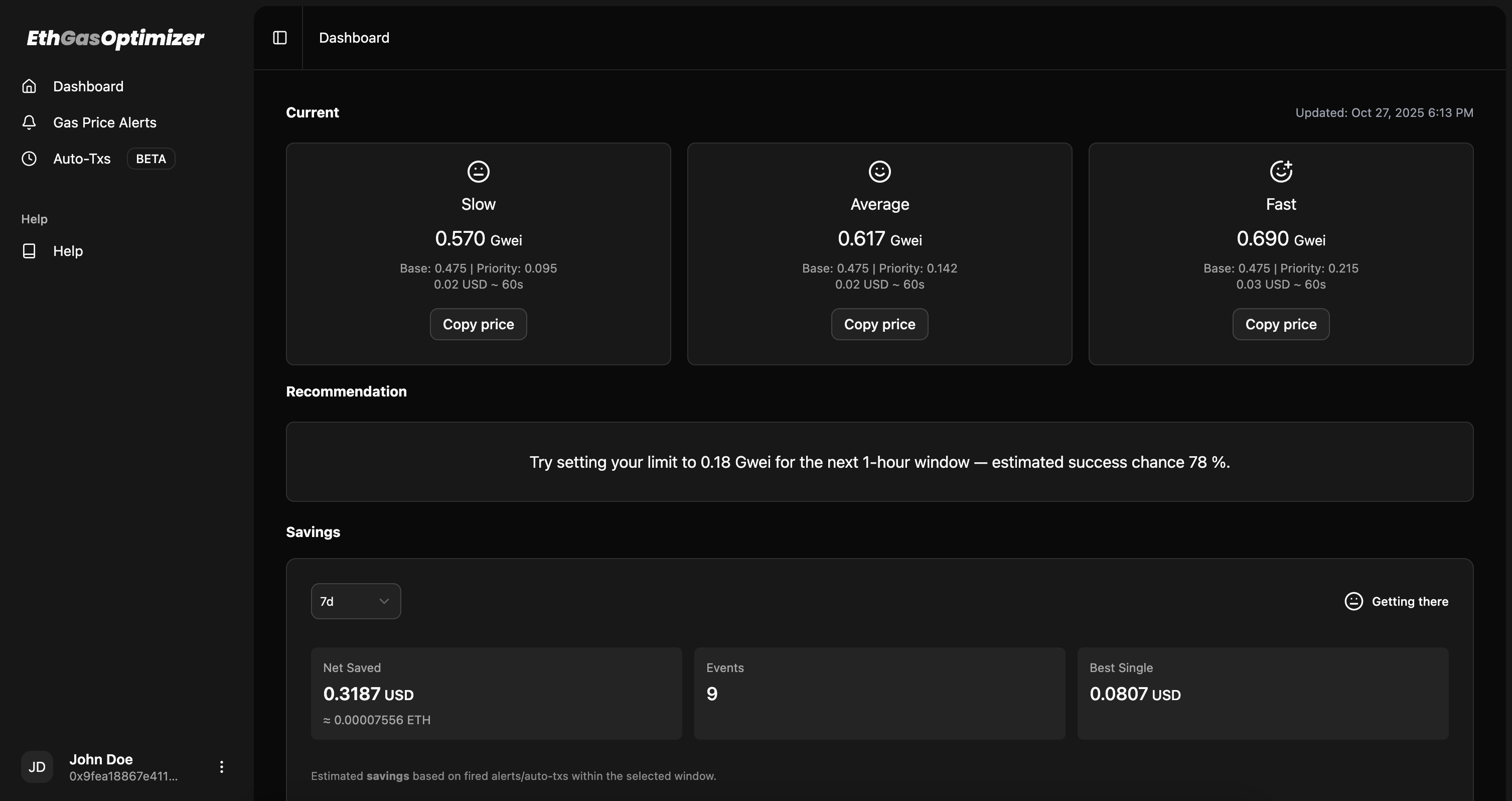Open John Doe's three-dot options menu
1512x801 pixels.
221,766
